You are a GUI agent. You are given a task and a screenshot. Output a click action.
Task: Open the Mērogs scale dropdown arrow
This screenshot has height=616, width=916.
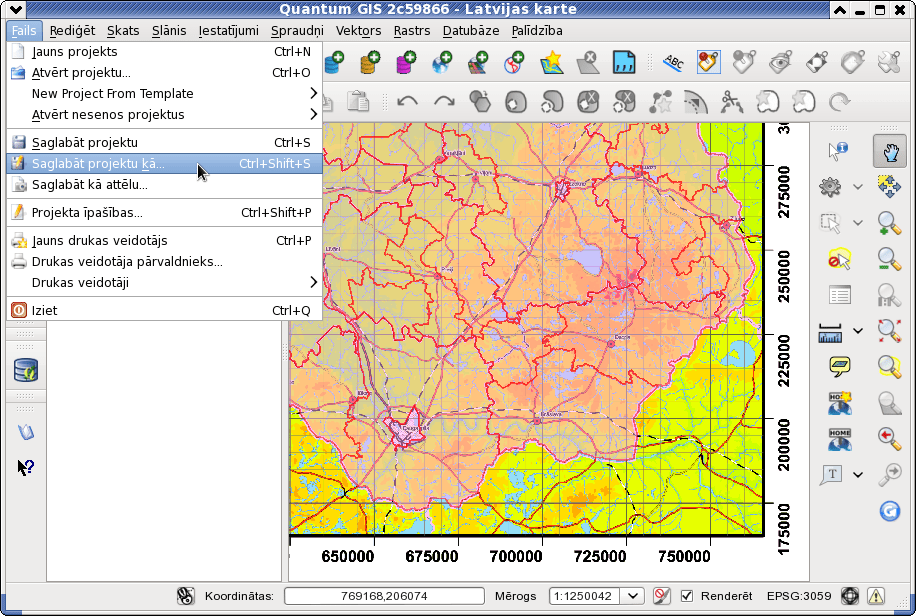tap(633, 596)
